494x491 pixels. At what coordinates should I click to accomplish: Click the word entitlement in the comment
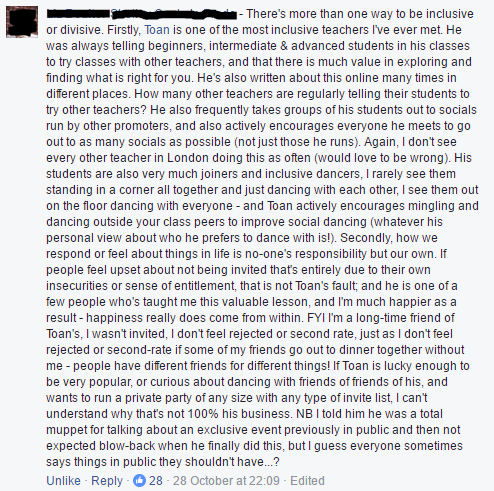[x=204, y=286]
